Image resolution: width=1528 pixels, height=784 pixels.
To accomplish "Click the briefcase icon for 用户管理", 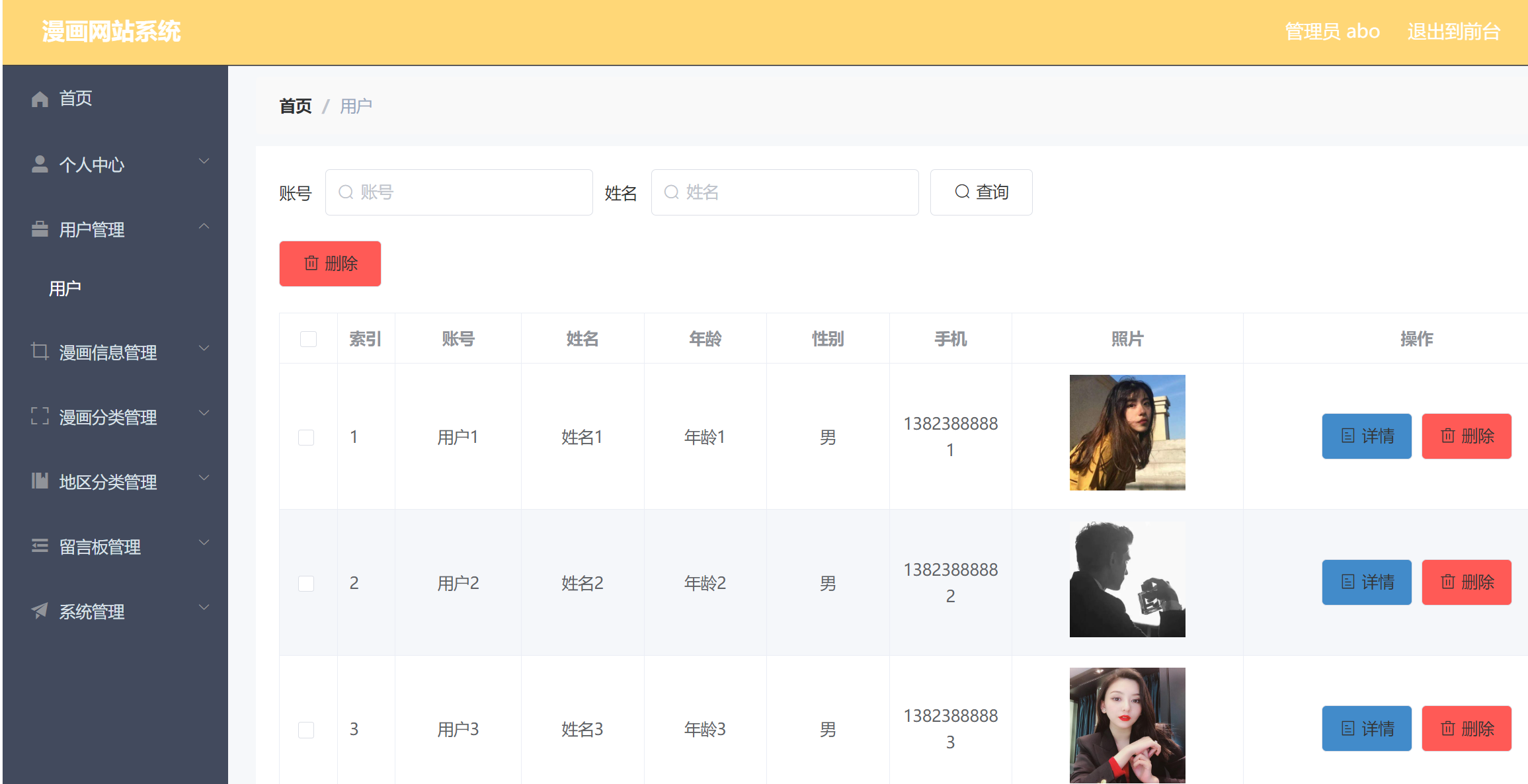I will pos(40,229).
